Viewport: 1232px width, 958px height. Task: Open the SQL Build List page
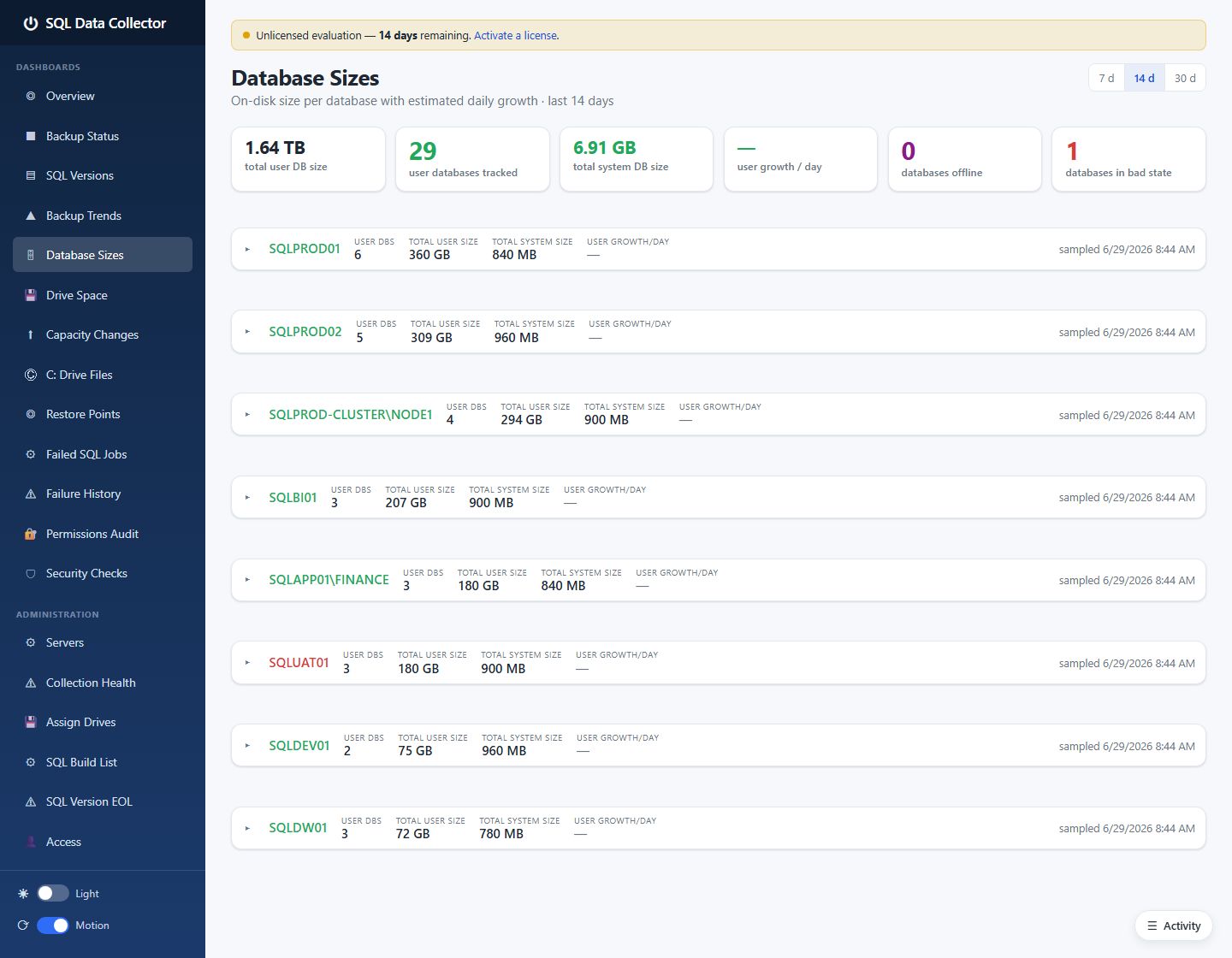click(103, 762)
